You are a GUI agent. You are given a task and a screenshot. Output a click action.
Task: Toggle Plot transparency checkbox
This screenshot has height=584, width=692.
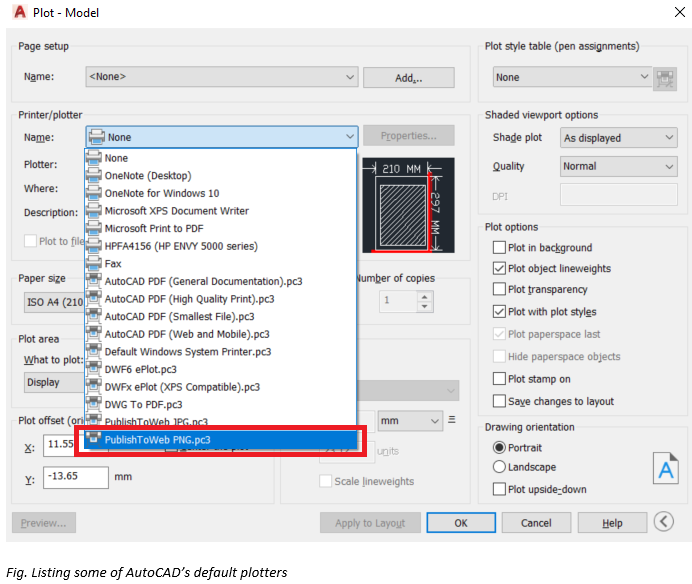tap(500, 290)
